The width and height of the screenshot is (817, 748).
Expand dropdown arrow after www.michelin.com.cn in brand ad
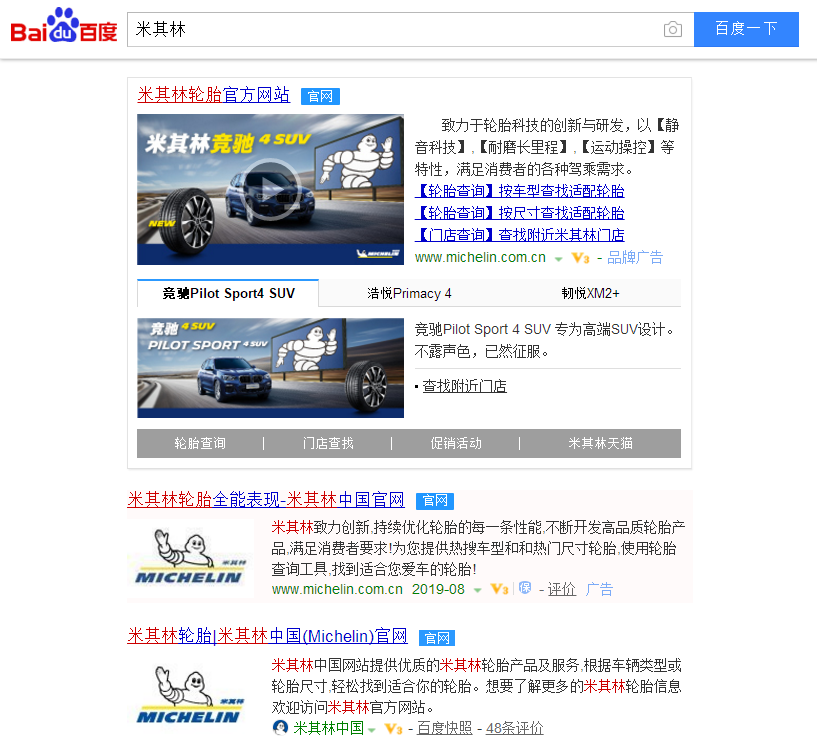point(559,259)
